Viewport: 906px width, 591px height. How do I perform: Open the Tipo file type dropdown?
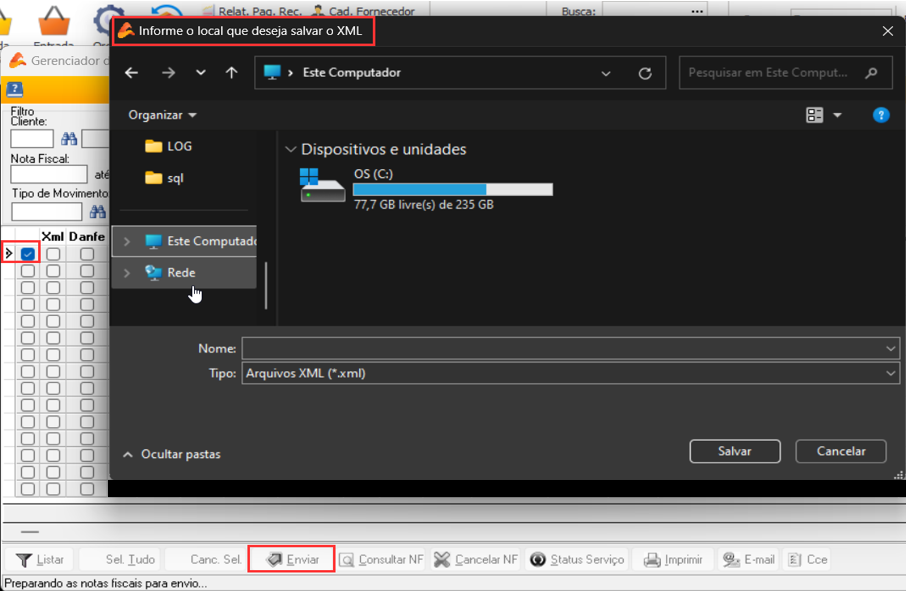pos(571,373)
